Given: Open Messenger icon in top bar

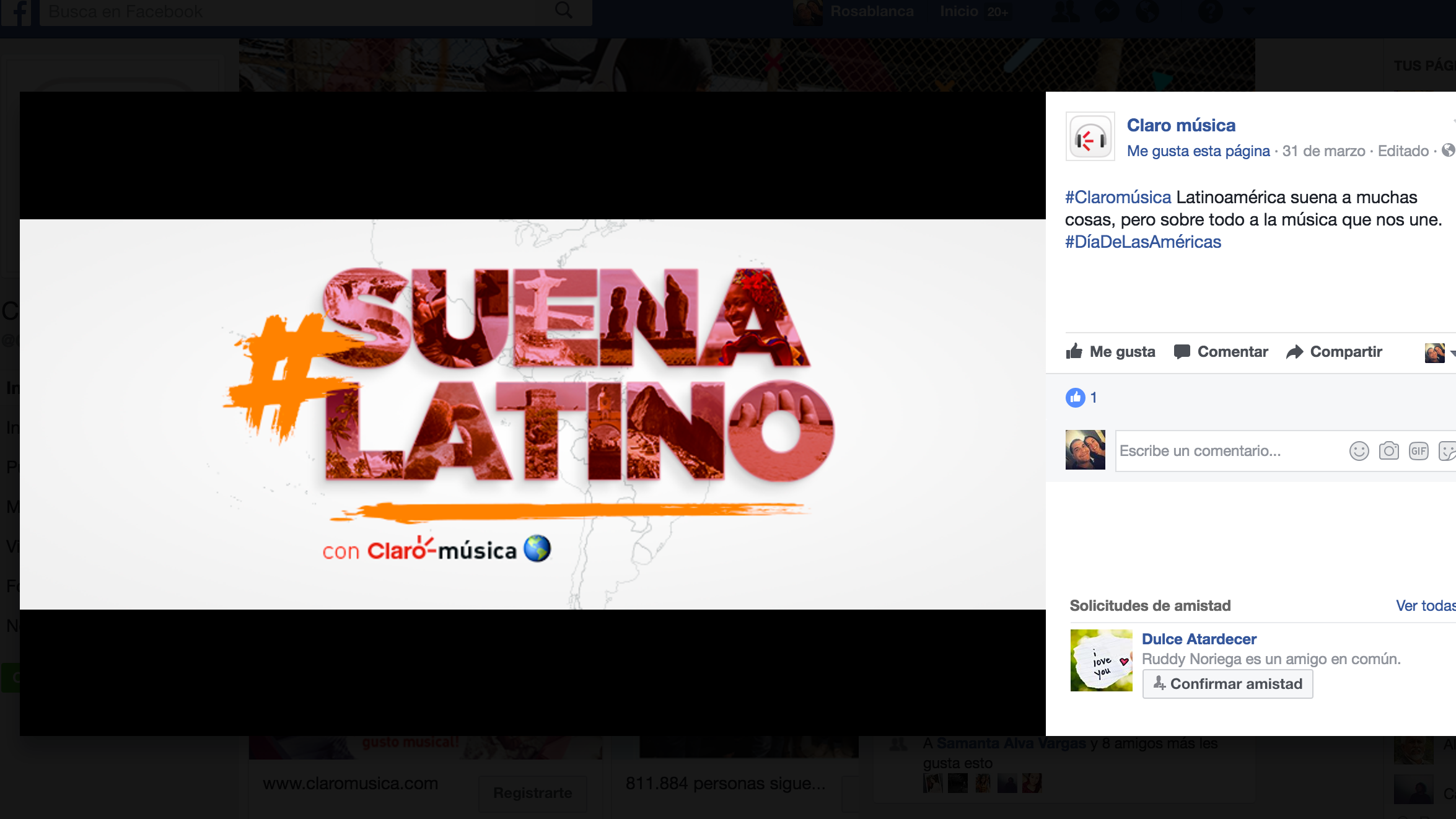Looking at the screenshot, I should pyautogui.click(x=1107, y=12).
